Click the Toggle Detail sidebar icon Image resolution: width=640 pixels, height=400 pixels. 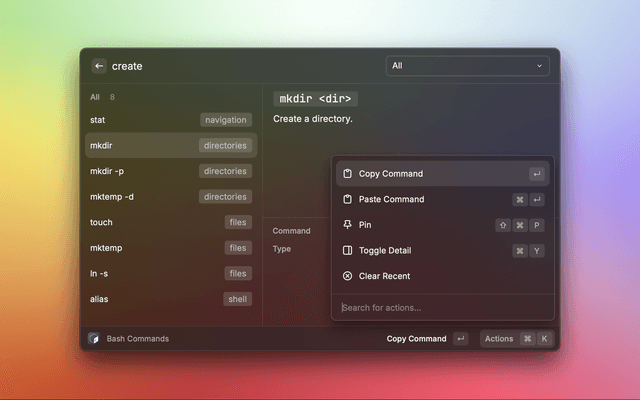(x=347, y=251)
